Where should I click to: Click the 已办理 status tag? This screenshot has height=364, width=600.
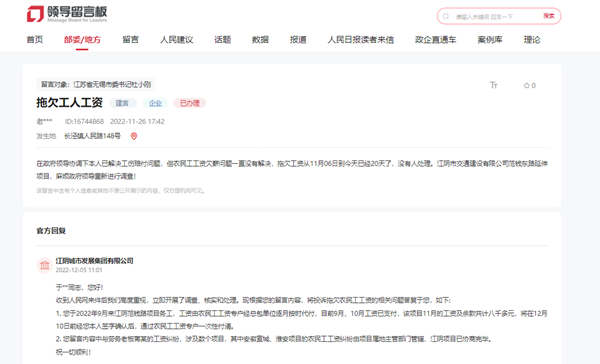pos(190,103)
